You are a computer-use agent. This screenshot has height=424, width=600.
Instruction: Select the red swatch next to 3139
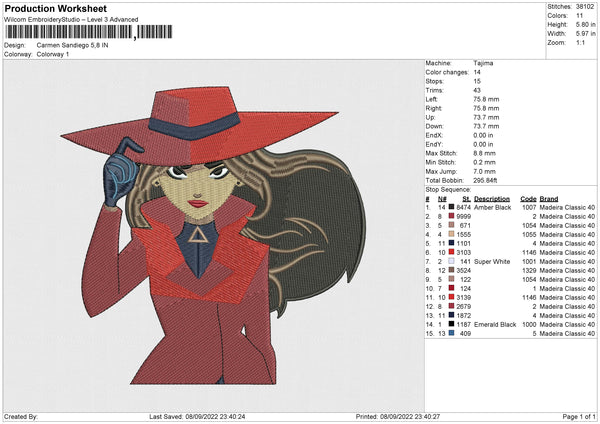point(452,297)
